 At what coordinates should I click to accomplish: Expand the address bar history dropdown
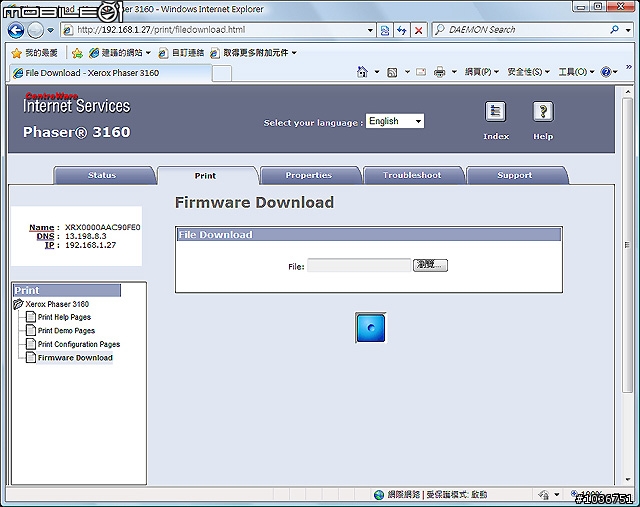tap(370, 30)
